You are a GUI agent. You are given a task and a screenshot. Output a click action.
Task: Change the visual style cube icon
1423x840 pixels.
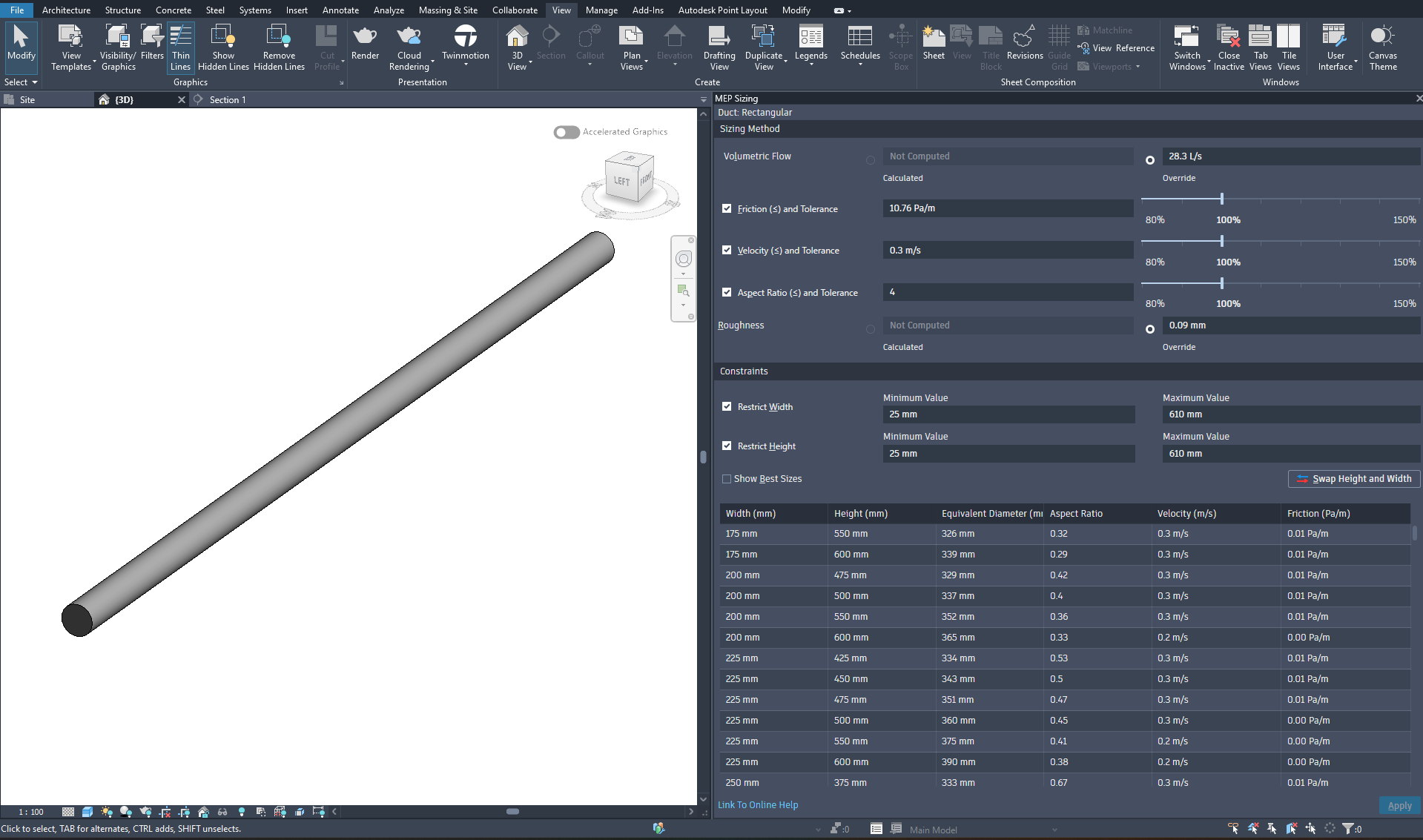(x=88, y=812)
